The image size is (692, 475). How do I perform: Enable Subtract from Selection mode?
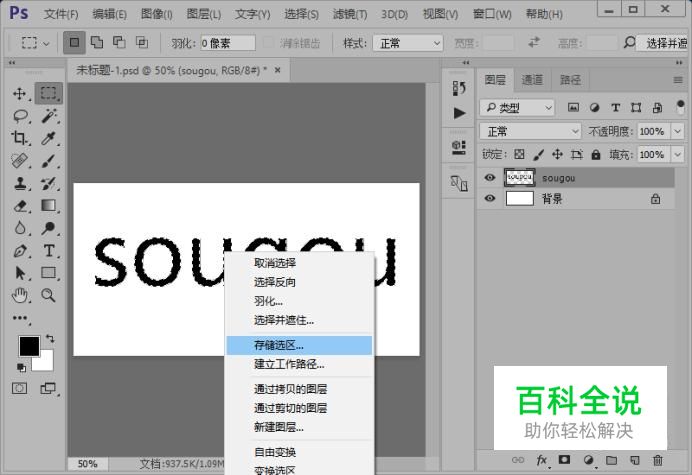(x=119, y=42)
